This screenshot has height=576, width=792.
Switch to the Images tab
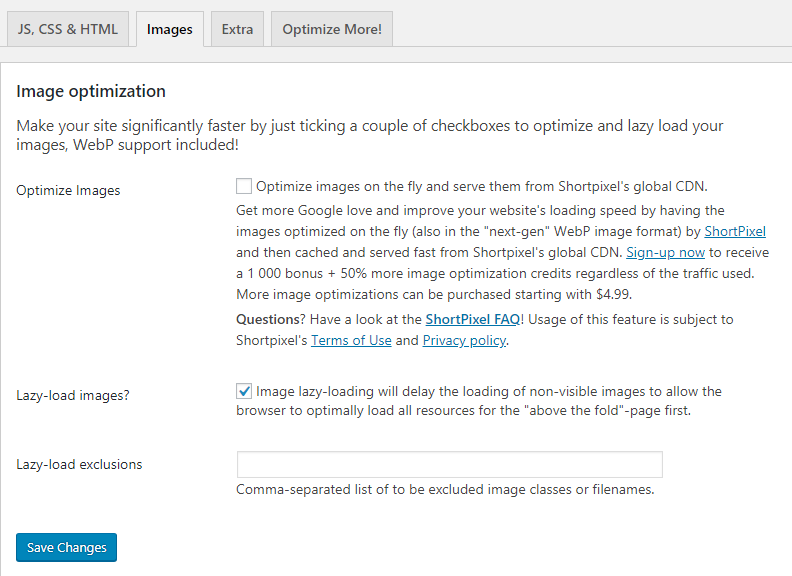point(170,29)
